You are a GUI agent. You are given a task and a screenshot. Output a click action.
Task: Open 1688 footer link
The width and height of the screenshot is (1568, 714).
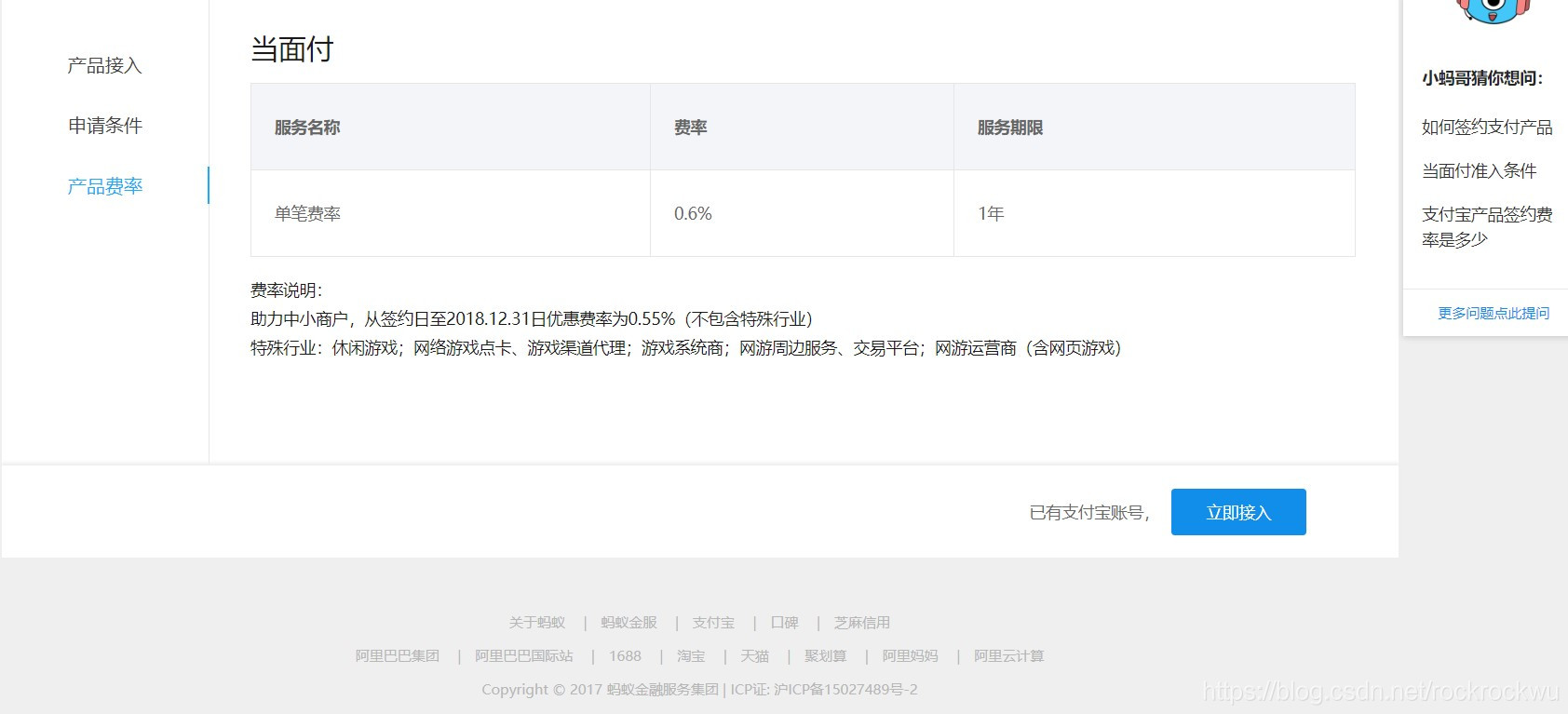tap(625, 656)
